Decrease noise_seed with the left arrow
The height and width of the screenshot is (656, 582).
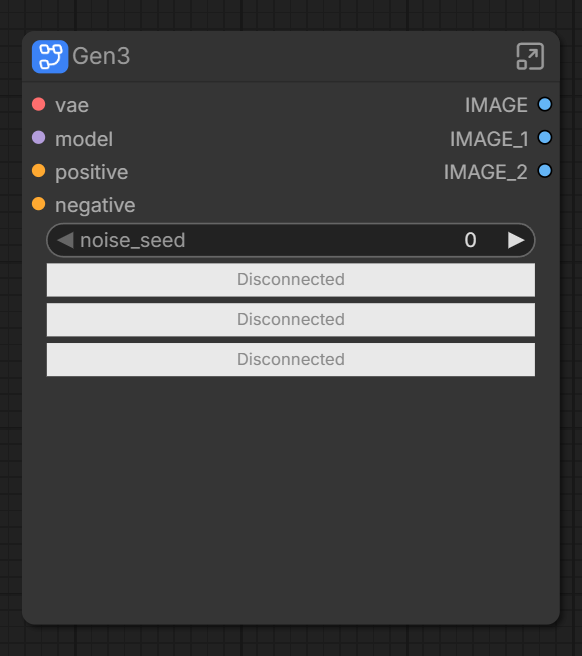click(x=65, y=240)
